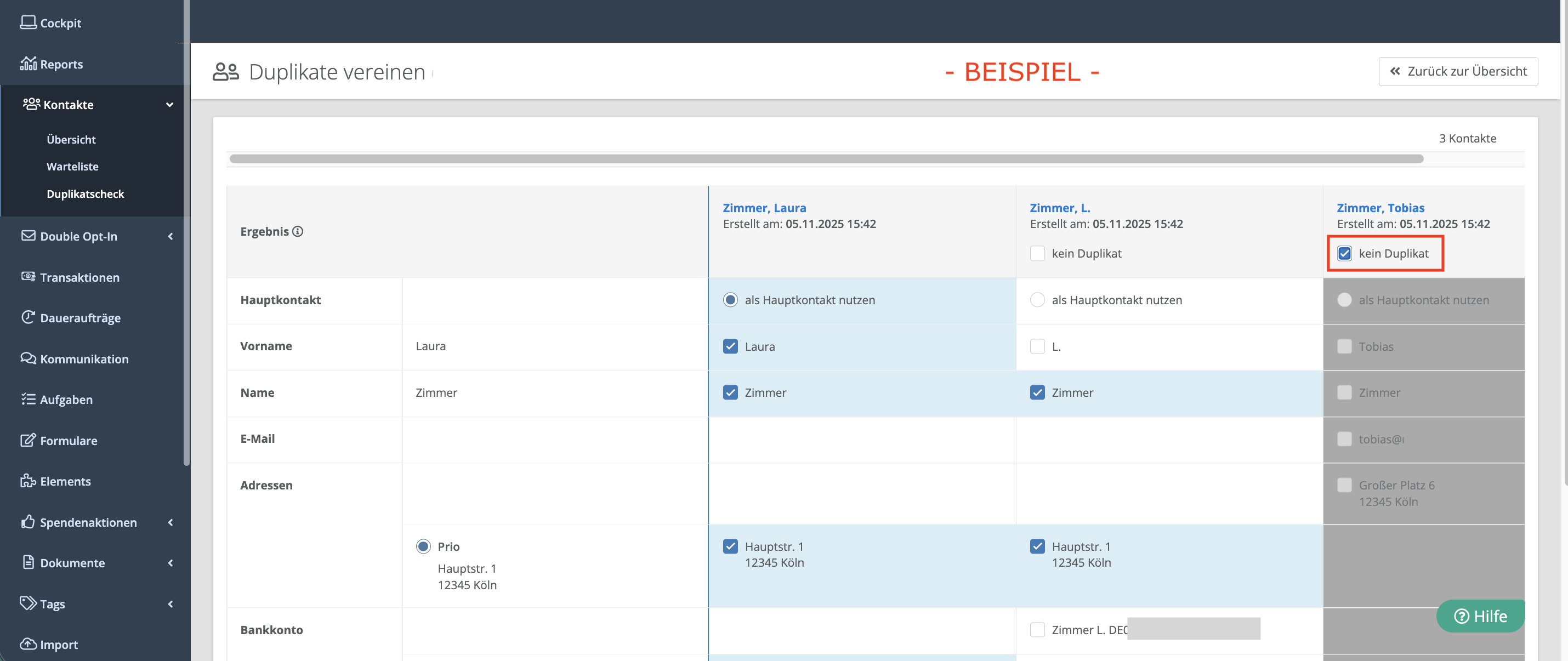Click Zurück zur Übersicht button

(1458, 71)
